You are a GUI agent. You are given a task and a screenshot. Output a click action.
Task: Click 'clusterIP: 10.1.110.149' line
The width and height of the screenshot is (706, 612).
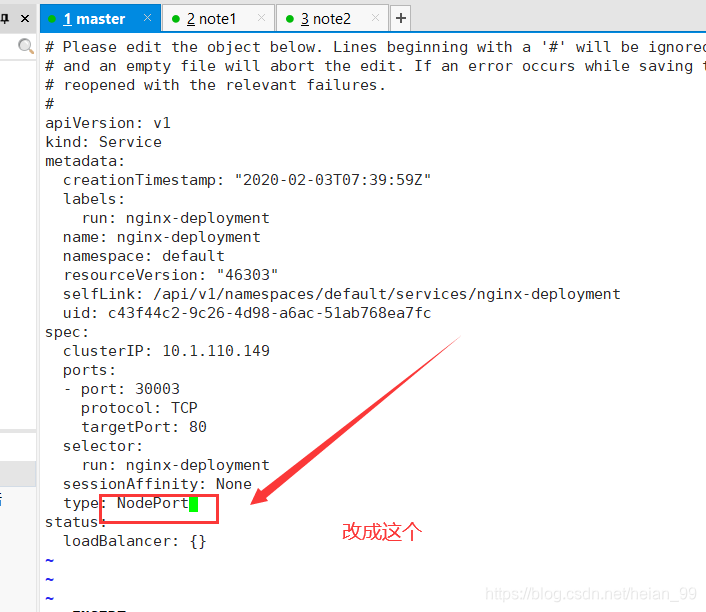pyautogui.click(x=166, y=351)
